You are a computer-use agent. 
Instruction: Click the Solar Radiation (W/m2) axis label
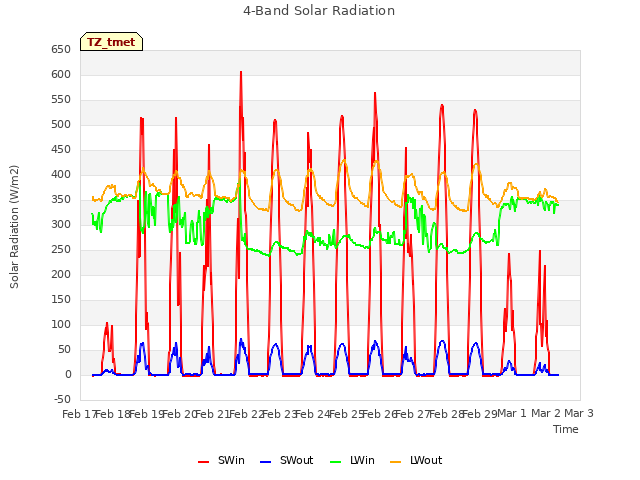click(x=14, y=227)
